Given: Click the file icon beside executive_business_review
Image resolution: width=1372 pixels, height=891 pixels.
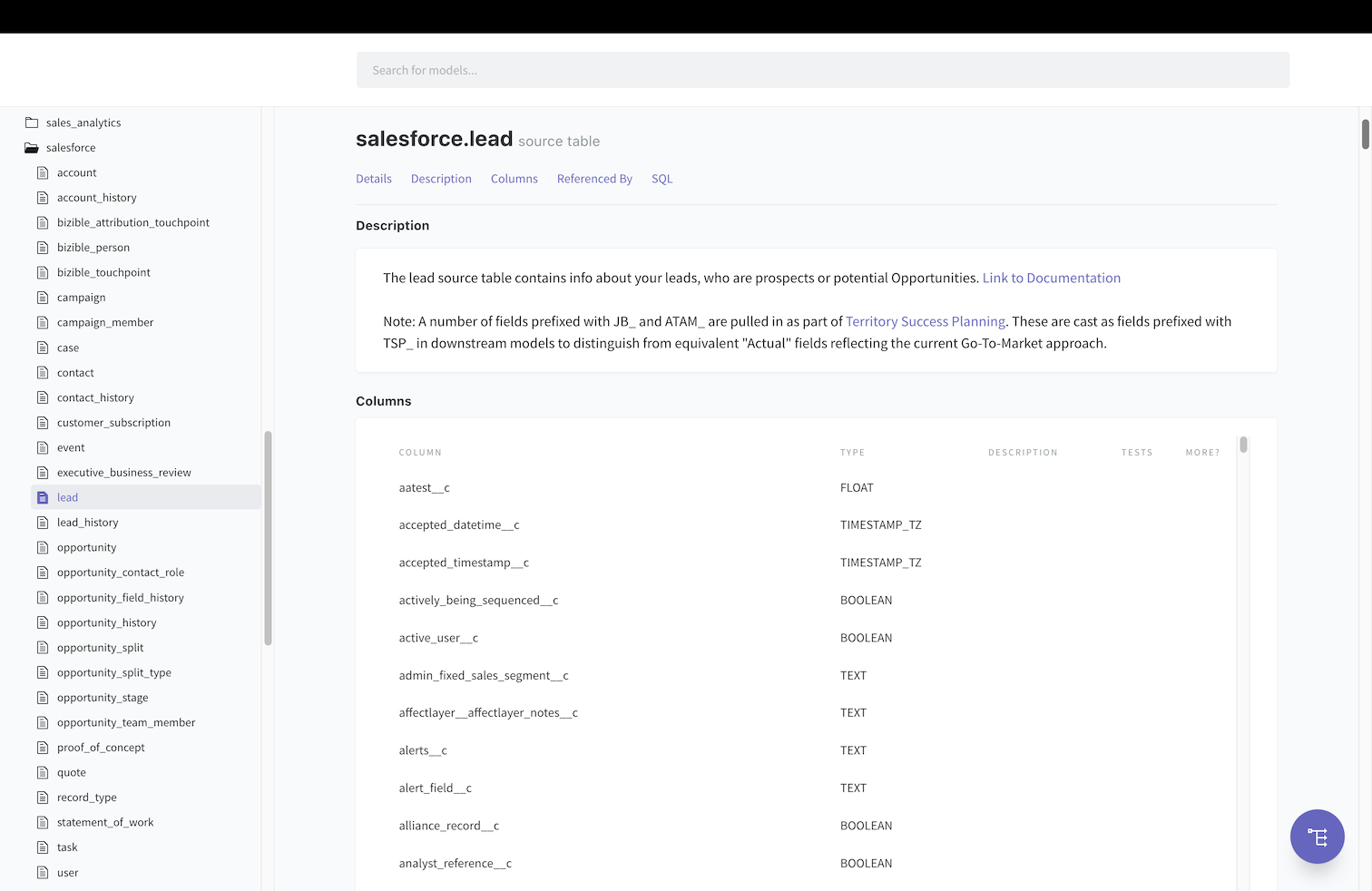Looking at the screenshot, I should [x=43, y=473].
